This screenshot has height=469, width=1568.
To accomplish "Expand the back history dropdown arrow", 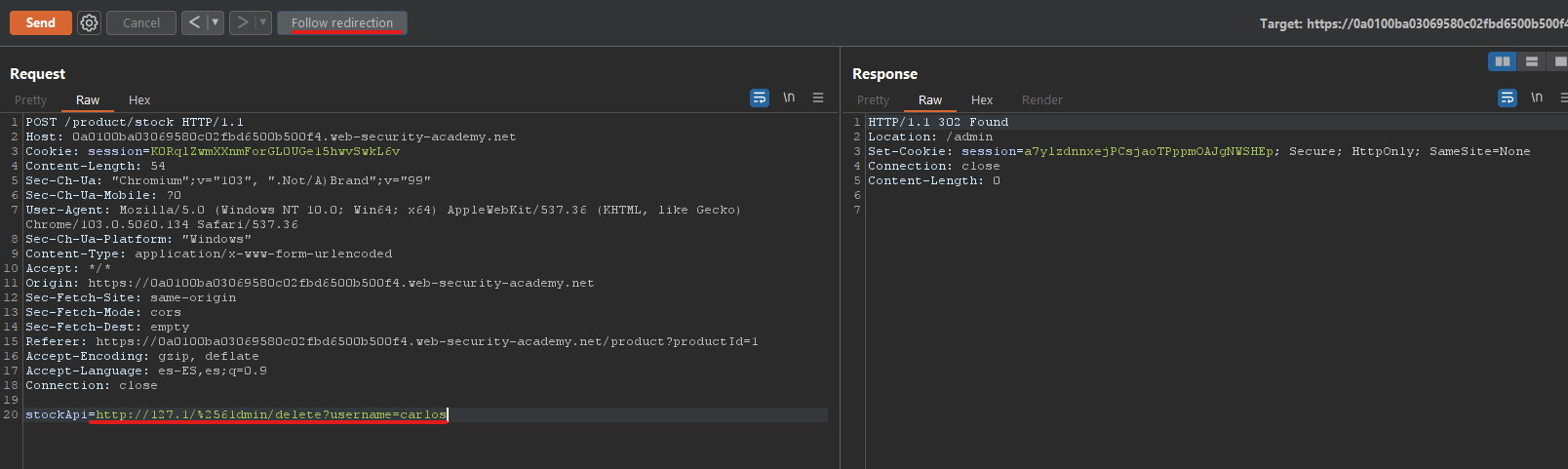I will (216, 22).
